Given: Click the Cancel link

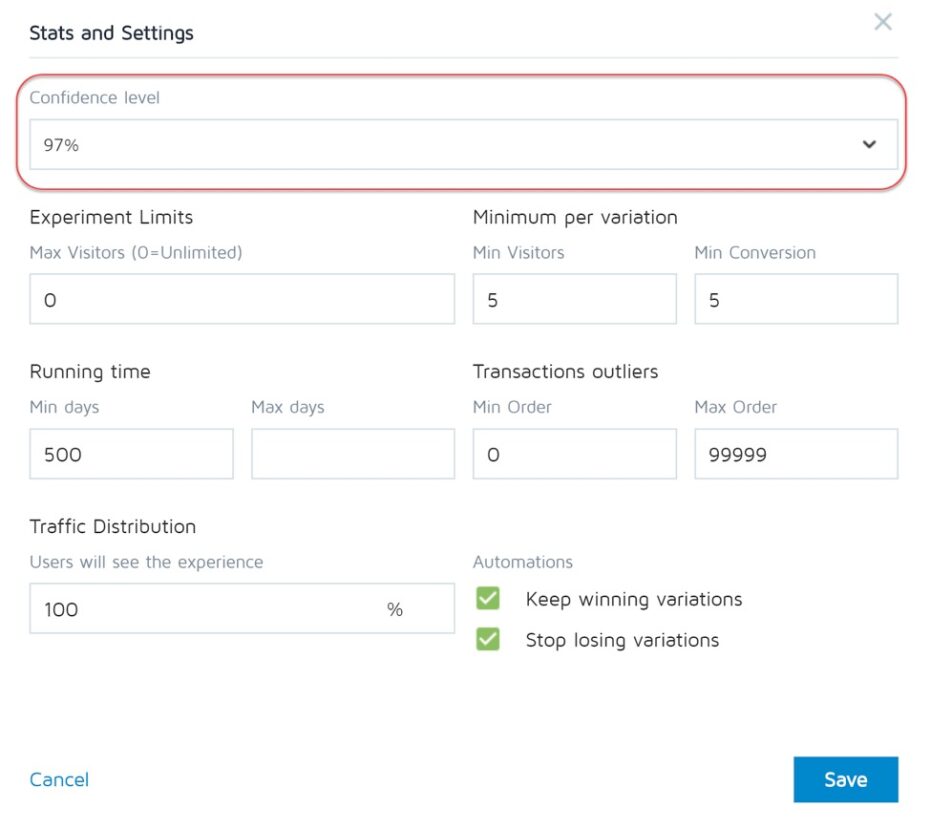Looking at the screenshot, I should point(59,780).
